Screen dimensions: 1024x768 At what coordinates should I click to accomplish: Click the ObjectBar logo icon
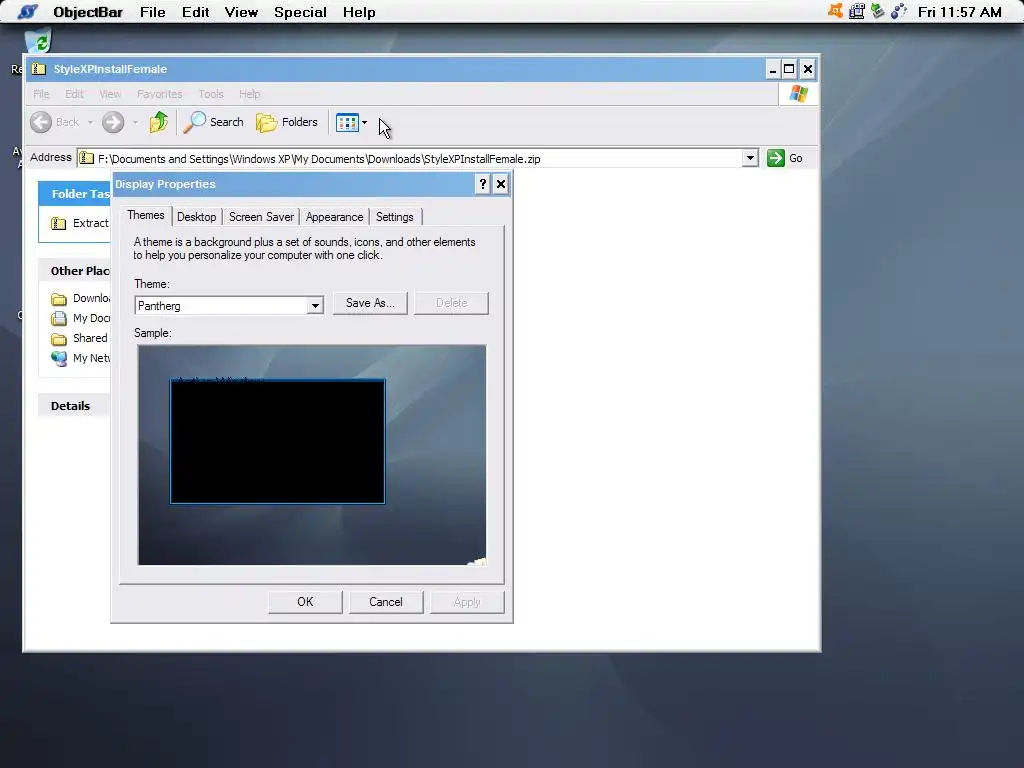(x=27, y=12)
